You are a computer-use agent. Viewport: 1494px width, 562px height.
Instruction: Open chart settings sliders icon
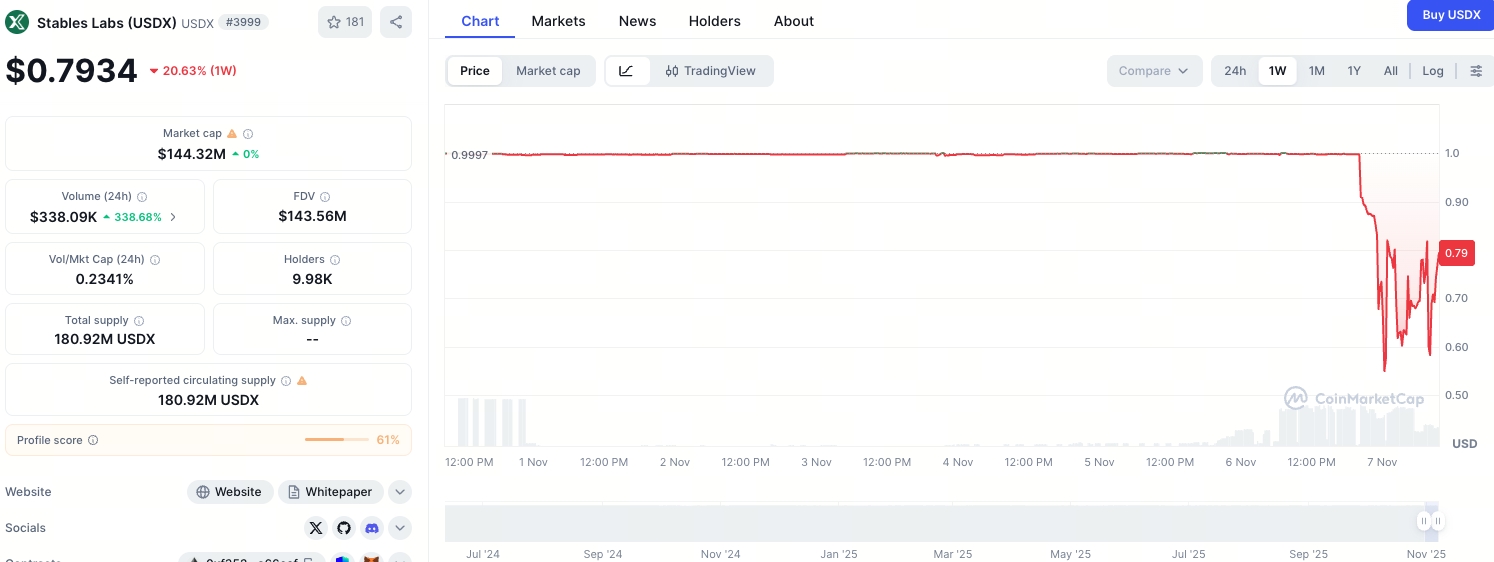click(x=1476, y=71)
